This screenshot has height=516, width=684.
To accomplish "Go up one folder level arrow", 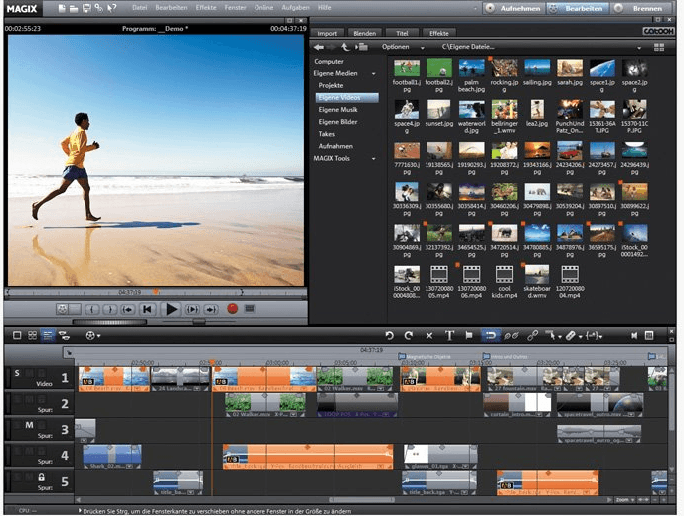I will coord(345,47).
